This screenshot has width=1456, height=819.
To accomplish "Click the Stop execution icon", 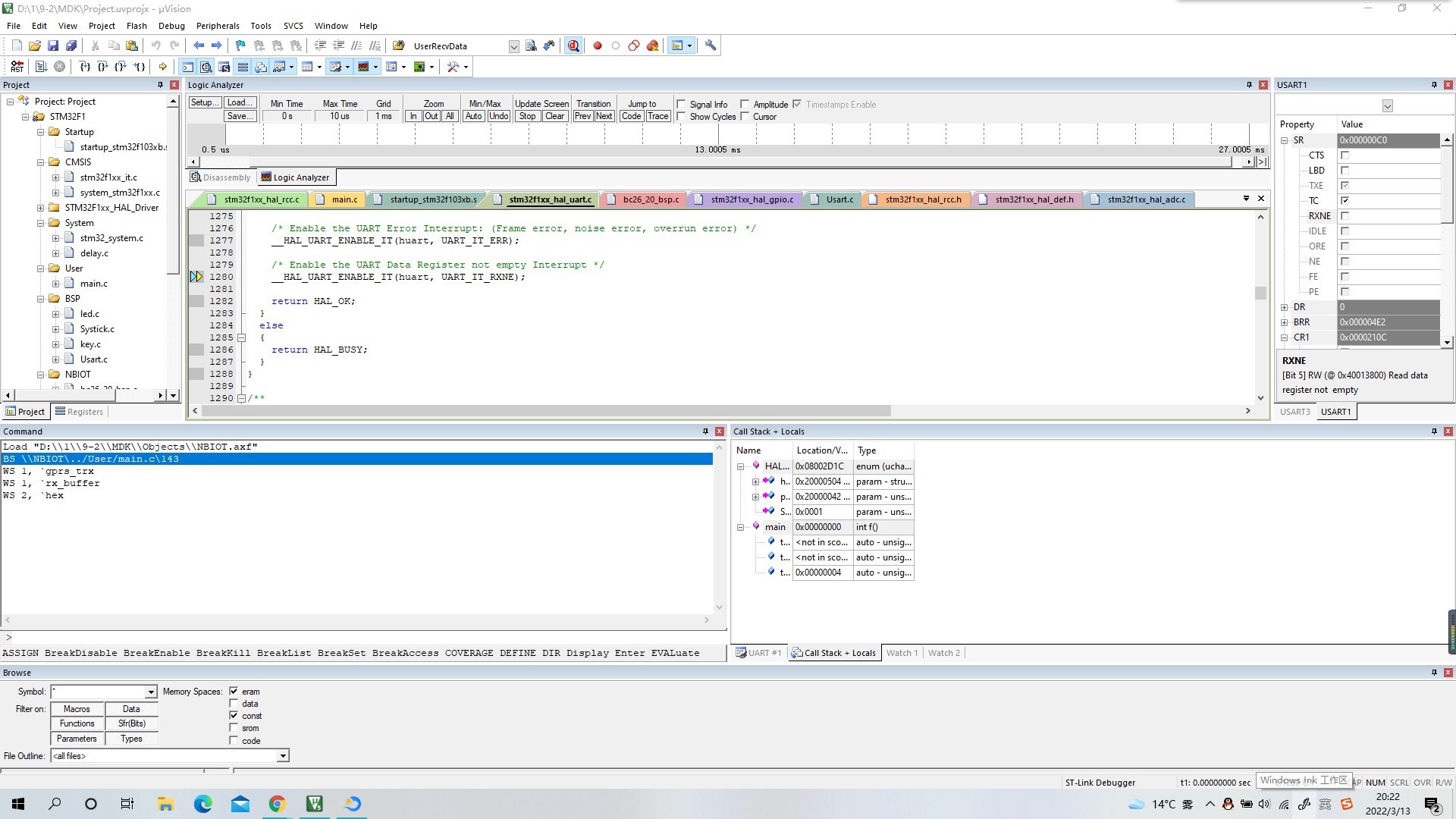I will click(59, 67).
